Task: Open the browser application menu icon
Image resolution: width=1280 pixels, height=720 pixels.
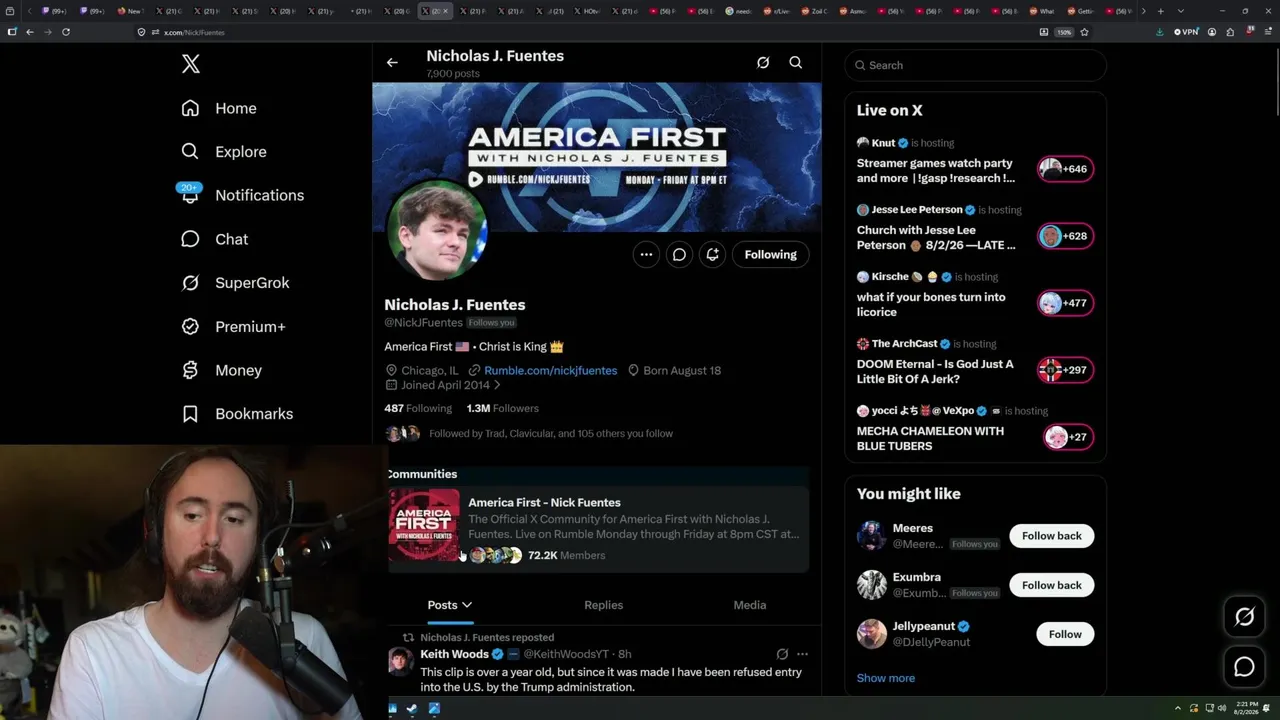Action: click(1267, 32)
